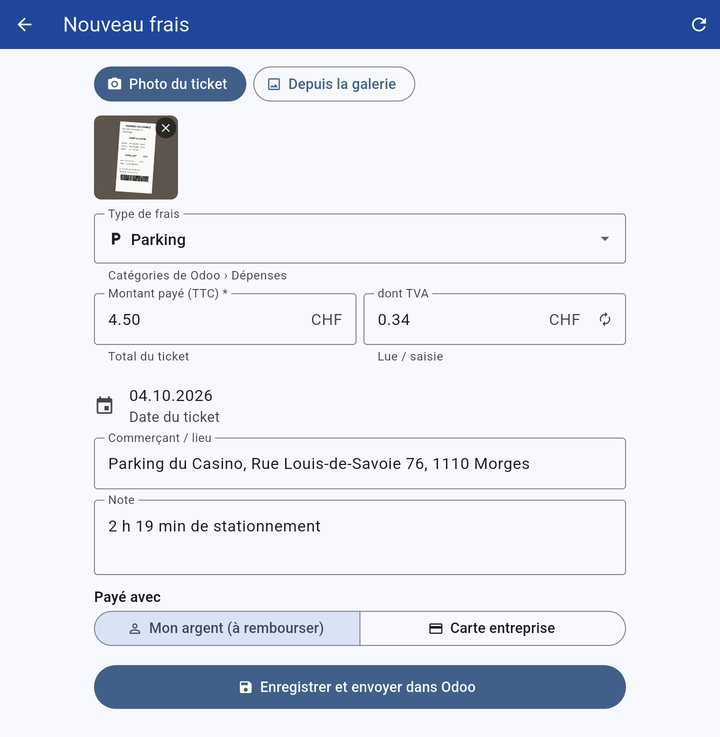Click the person icon in Mon argent
The image size is (720, 737).
pyautogui.click(x=135, y=628)
